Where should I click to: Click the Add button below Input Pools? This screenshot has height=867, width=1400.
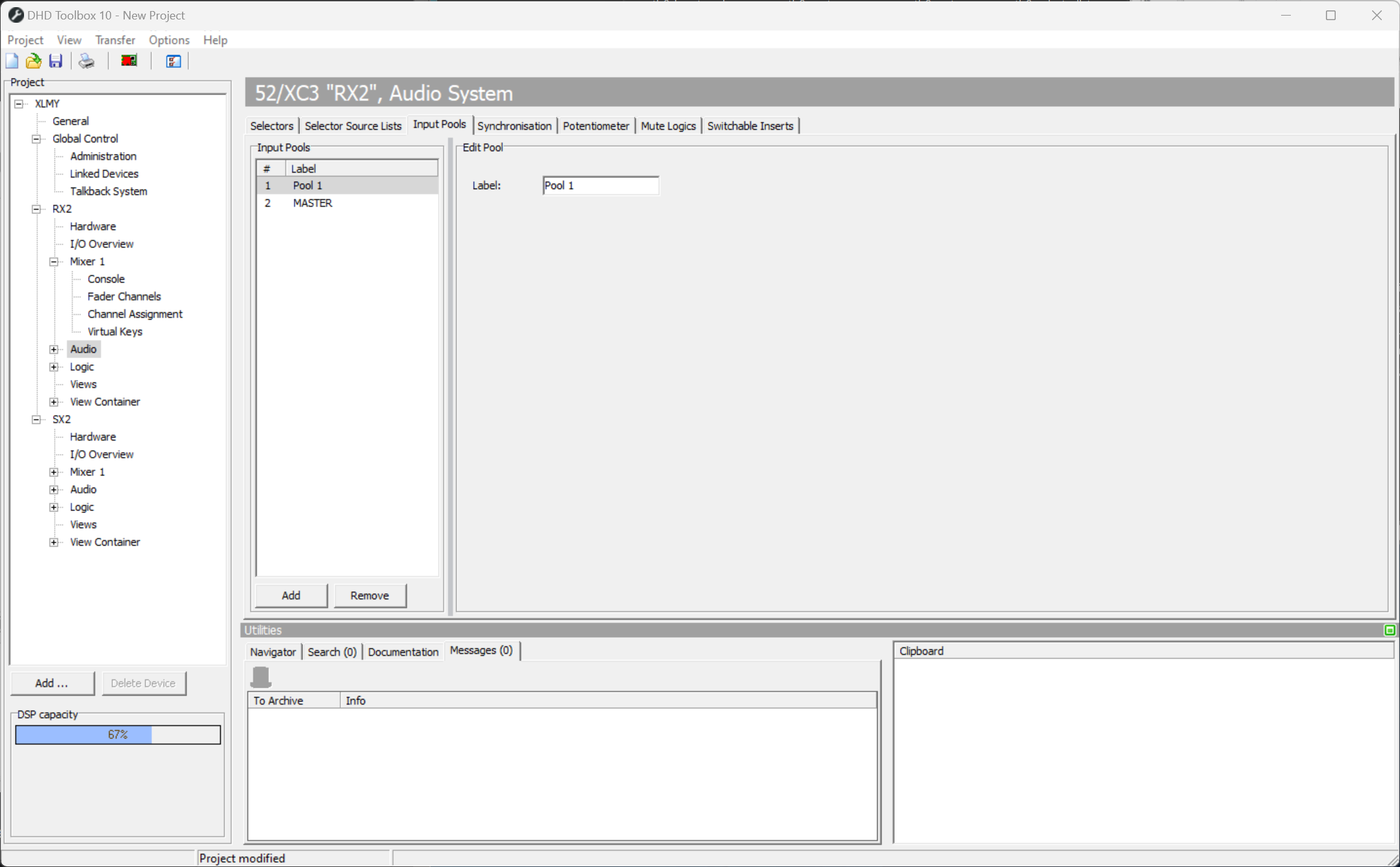[x=290, y=595]
